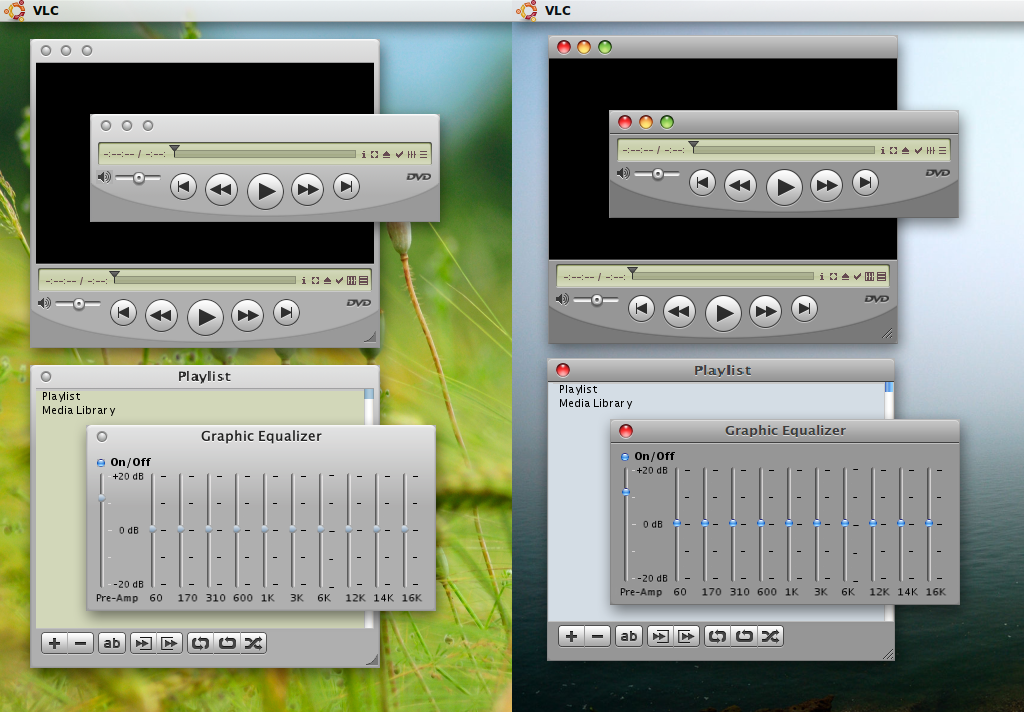Open the VLC menu in the left top bar
Image resolution: width=1024 pixels, height=712 pixels.
coord(46,10)
